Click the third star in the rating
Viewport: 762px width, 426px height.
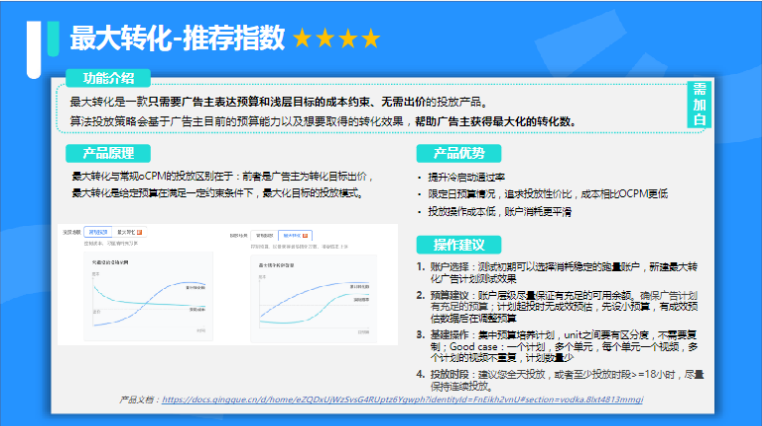[x=348, y=39]
